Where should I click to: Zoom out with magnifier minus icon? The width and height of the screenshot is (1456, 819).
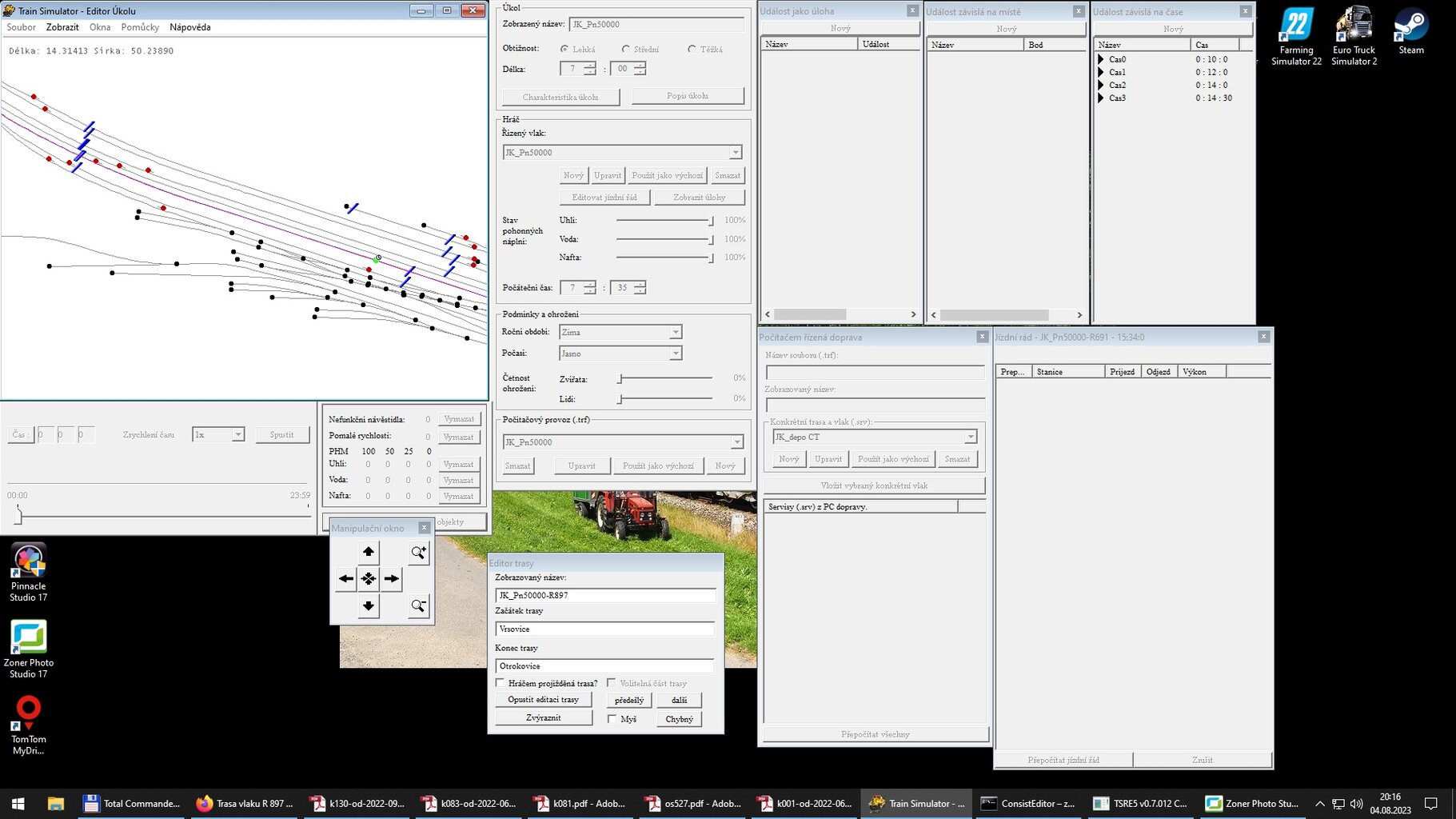(x=418, y=605)
